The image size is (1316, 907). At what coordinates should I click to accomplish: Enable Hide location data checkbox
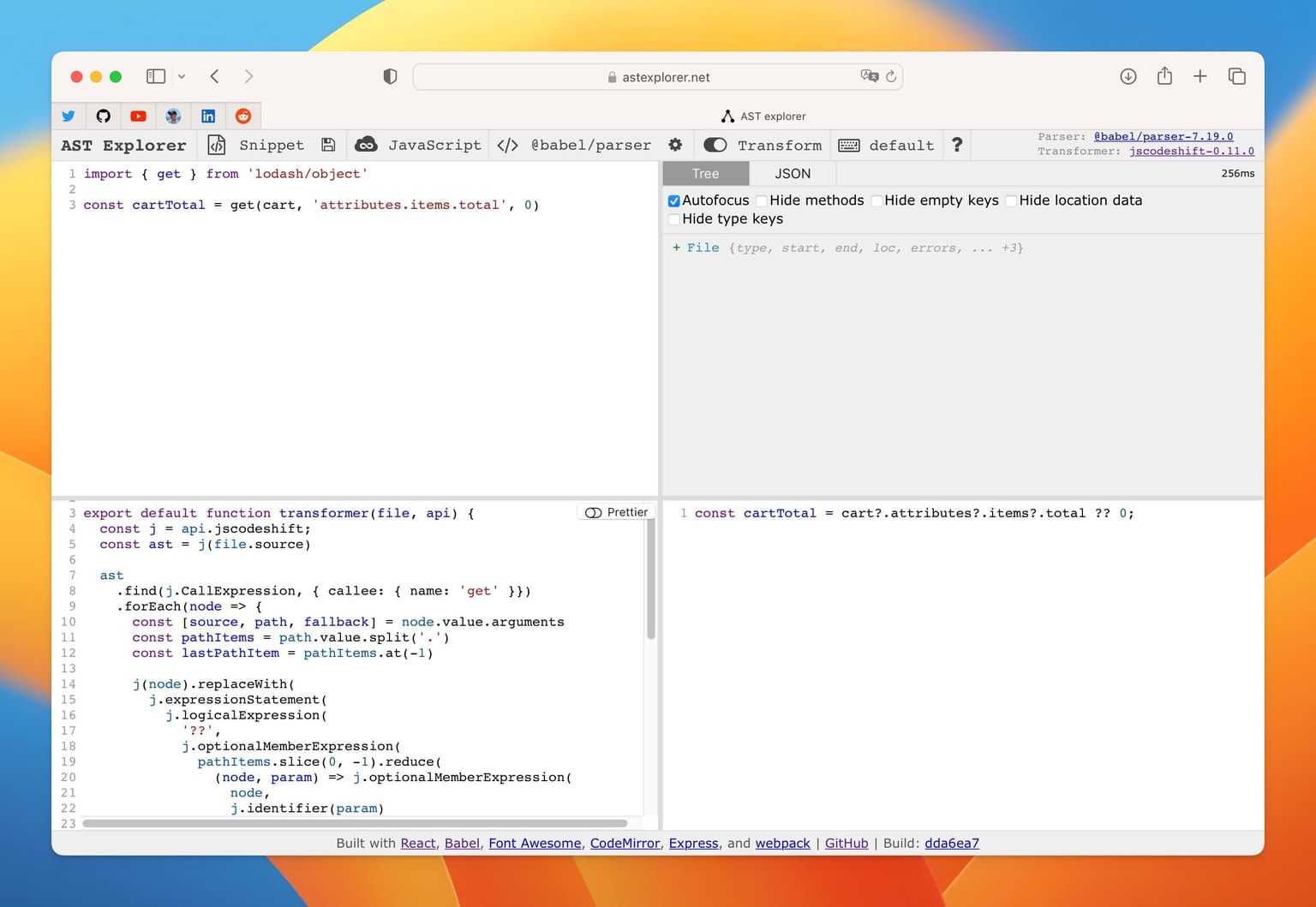[x=1011, y=200]
